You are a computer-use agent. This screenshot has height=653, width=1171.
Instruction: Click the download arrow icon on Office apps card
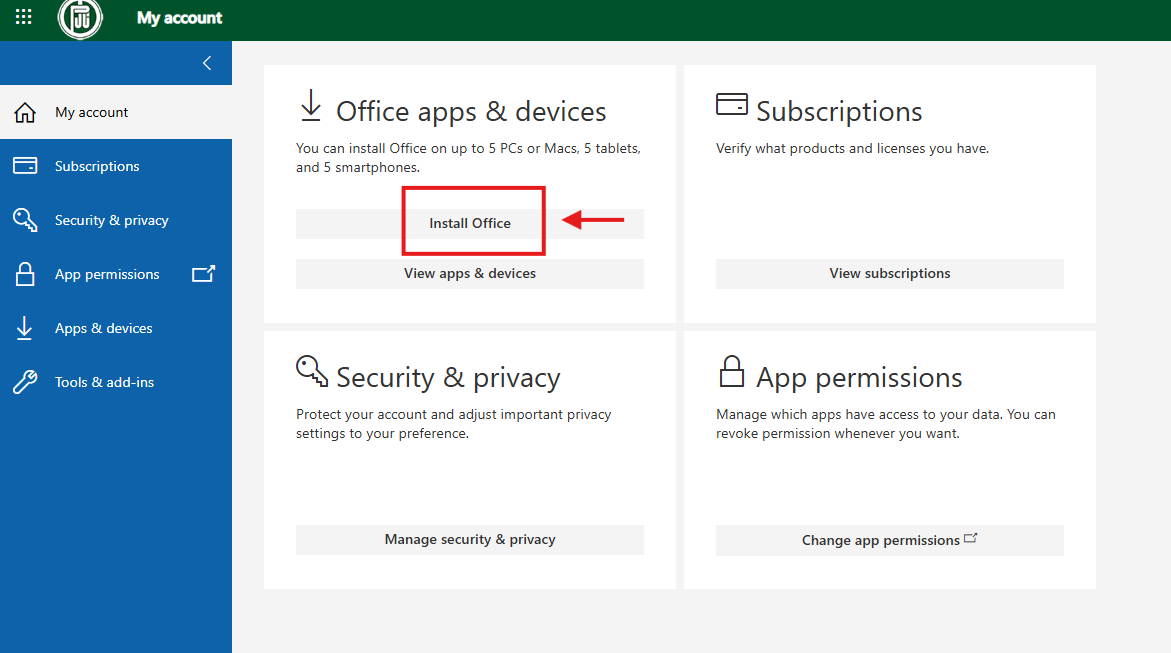pos(311,105)
